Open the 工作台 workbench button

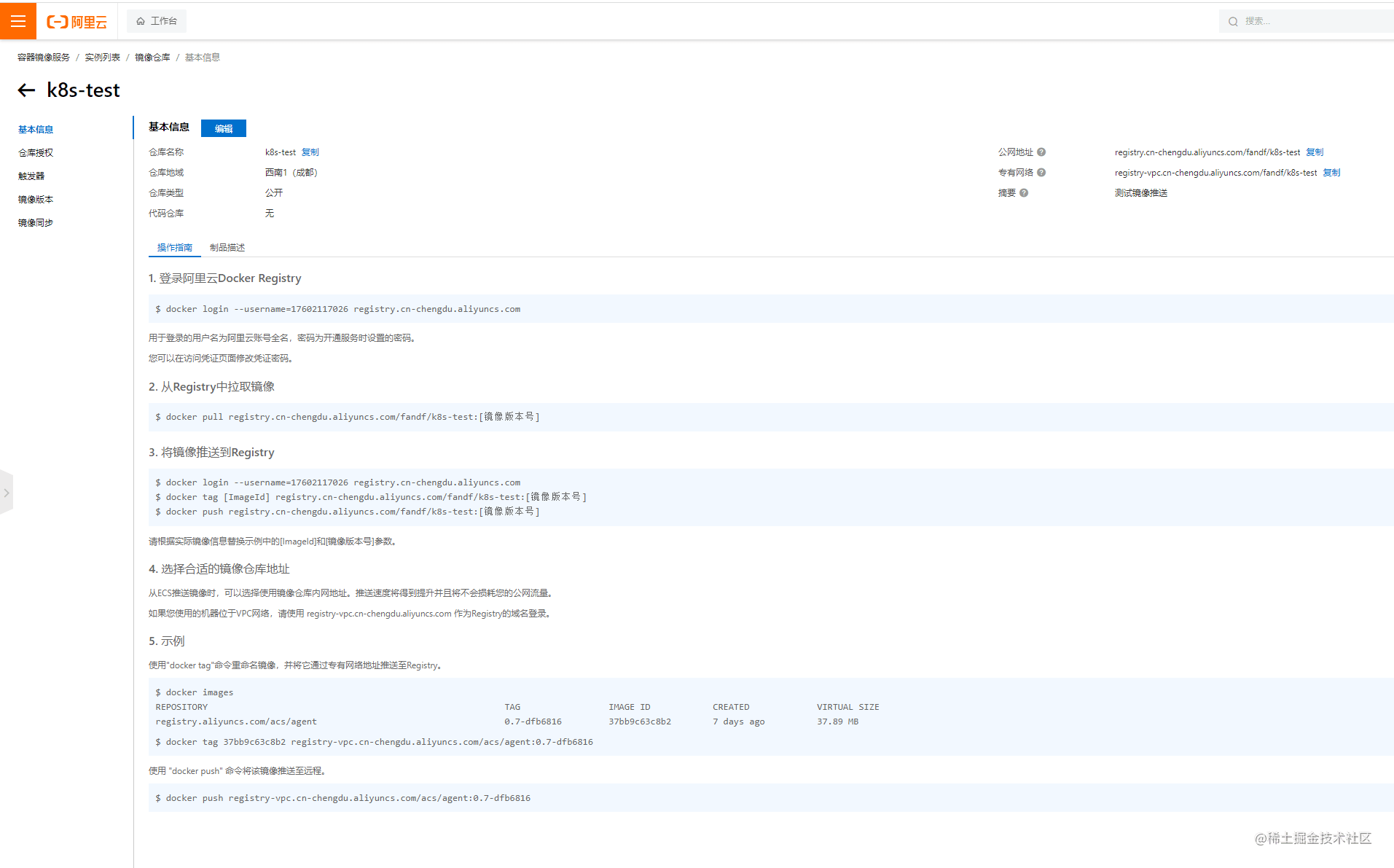(x=157, y=21)
